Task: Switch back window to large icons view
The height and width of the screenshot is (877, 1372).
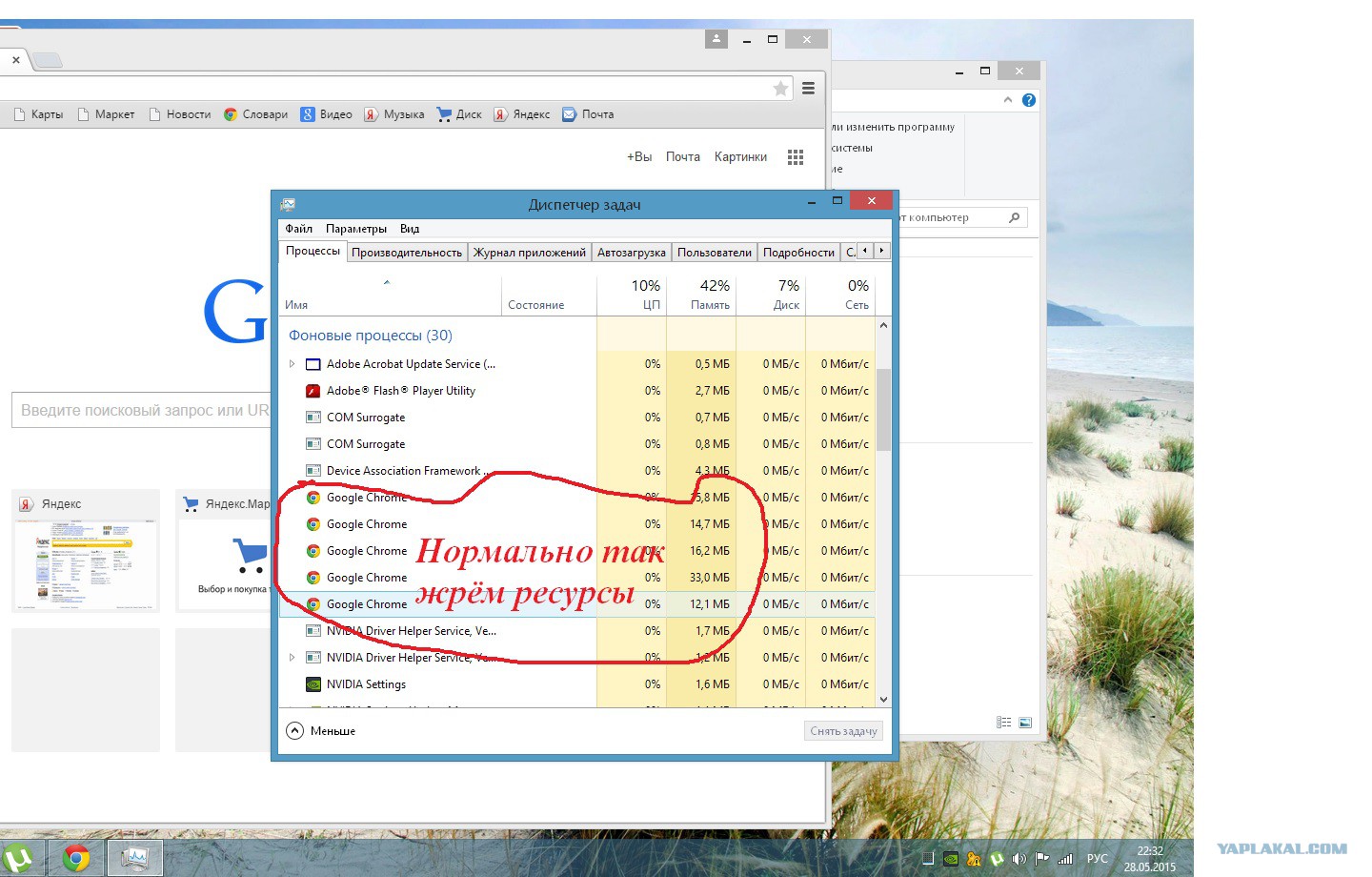Action: 1025,723
